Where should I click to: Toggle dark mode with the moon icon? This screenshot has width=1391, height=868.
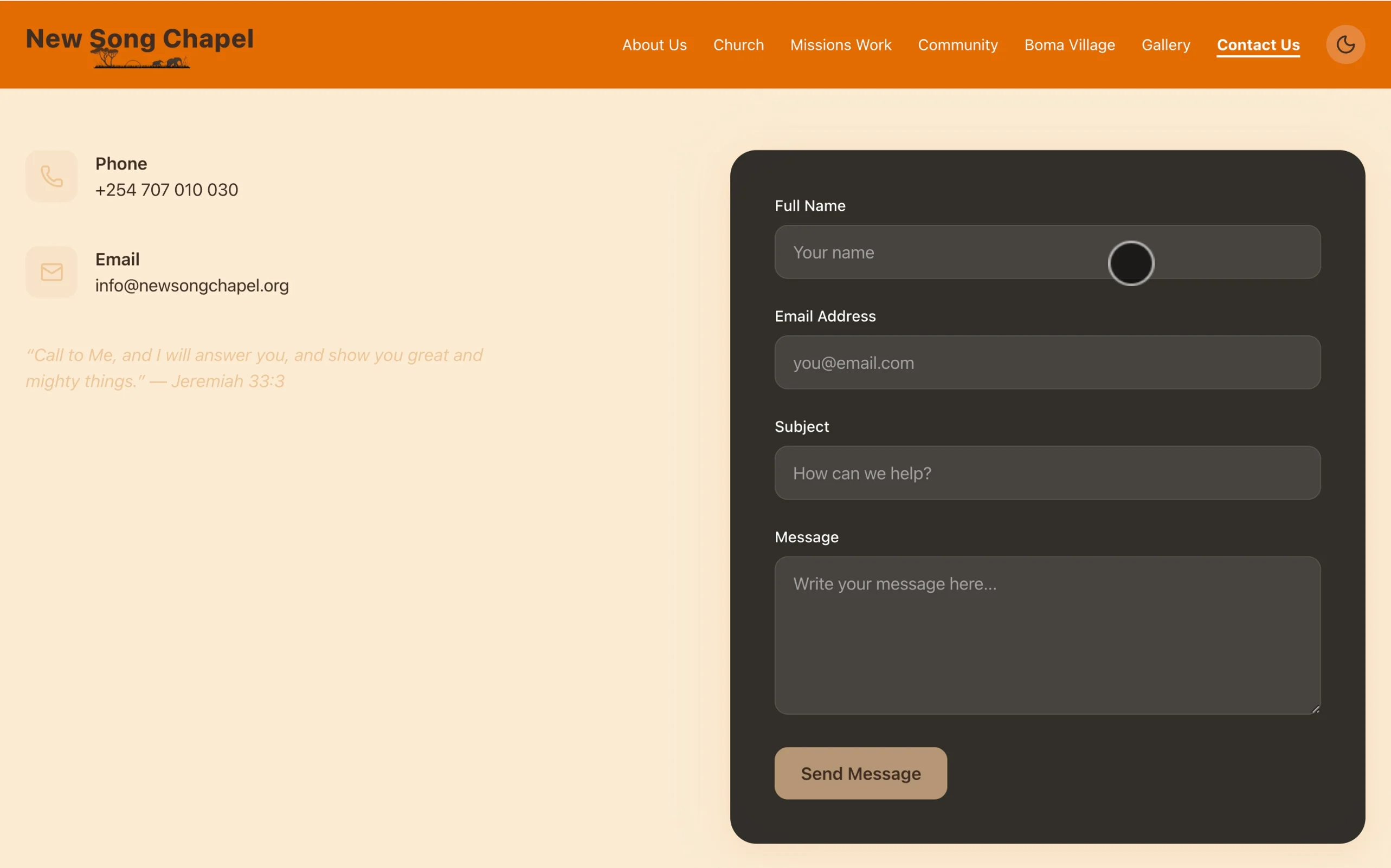(x=1345, y=44)
